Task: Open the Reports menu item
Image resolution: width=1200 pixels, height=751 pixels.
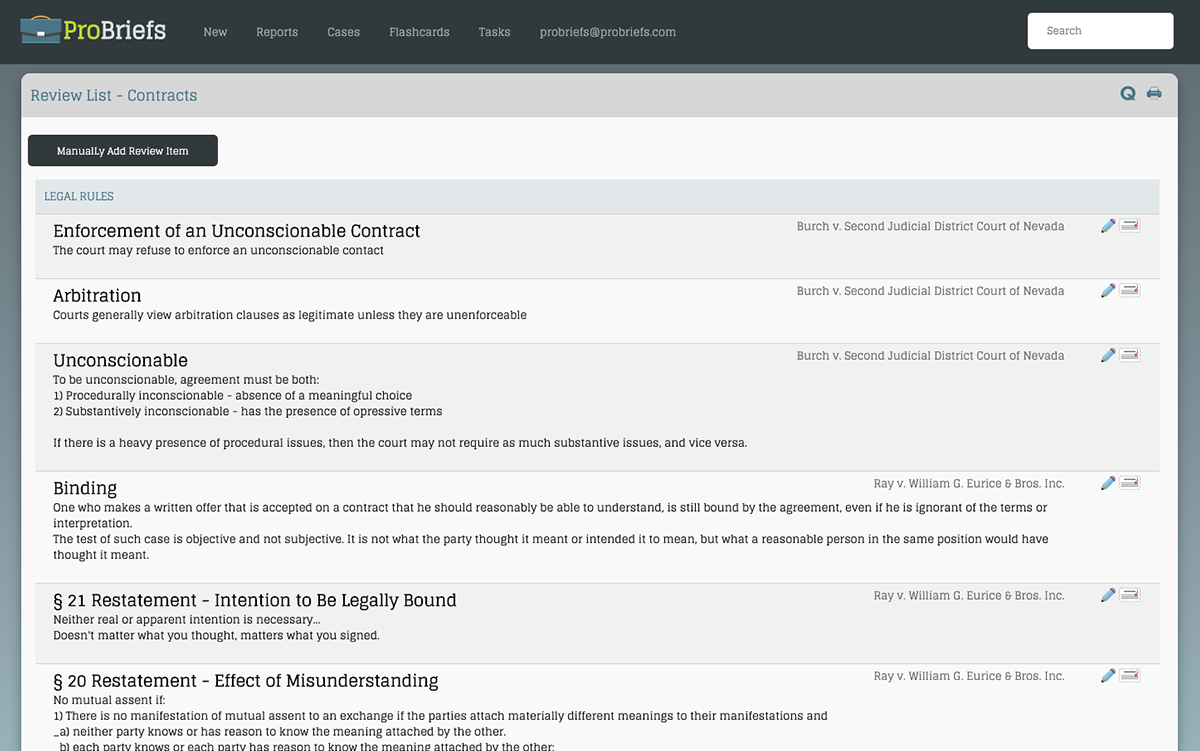Action: (277, 32)
